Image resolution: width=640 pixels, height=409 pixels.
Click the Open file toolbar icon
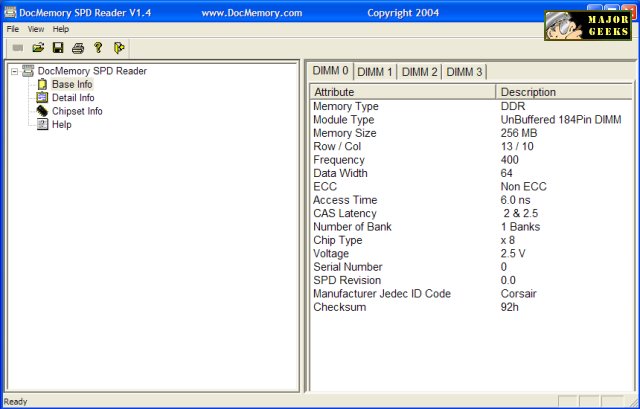[38, 47]
